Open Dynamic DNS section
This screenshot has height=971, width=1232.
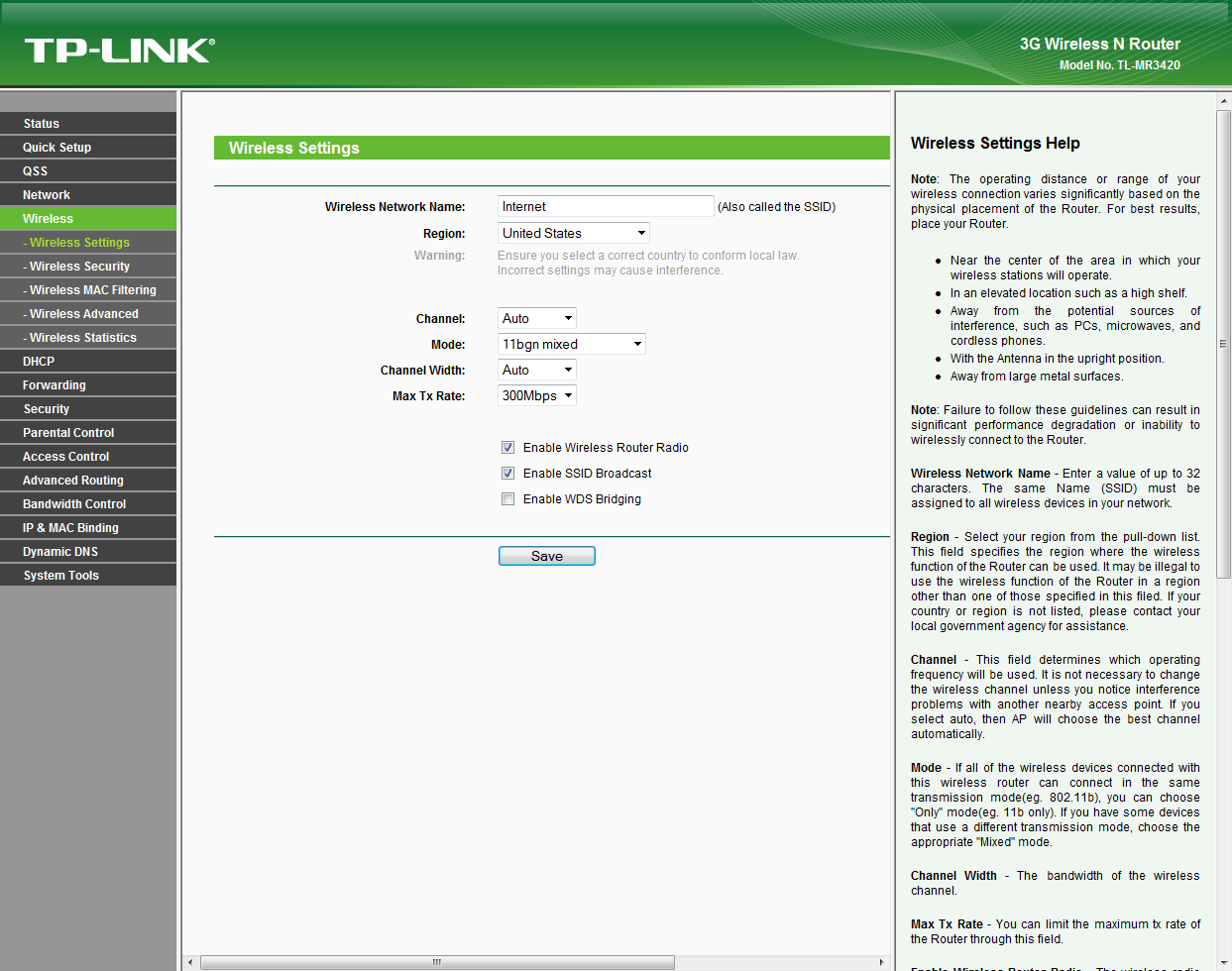pos(88,552)
